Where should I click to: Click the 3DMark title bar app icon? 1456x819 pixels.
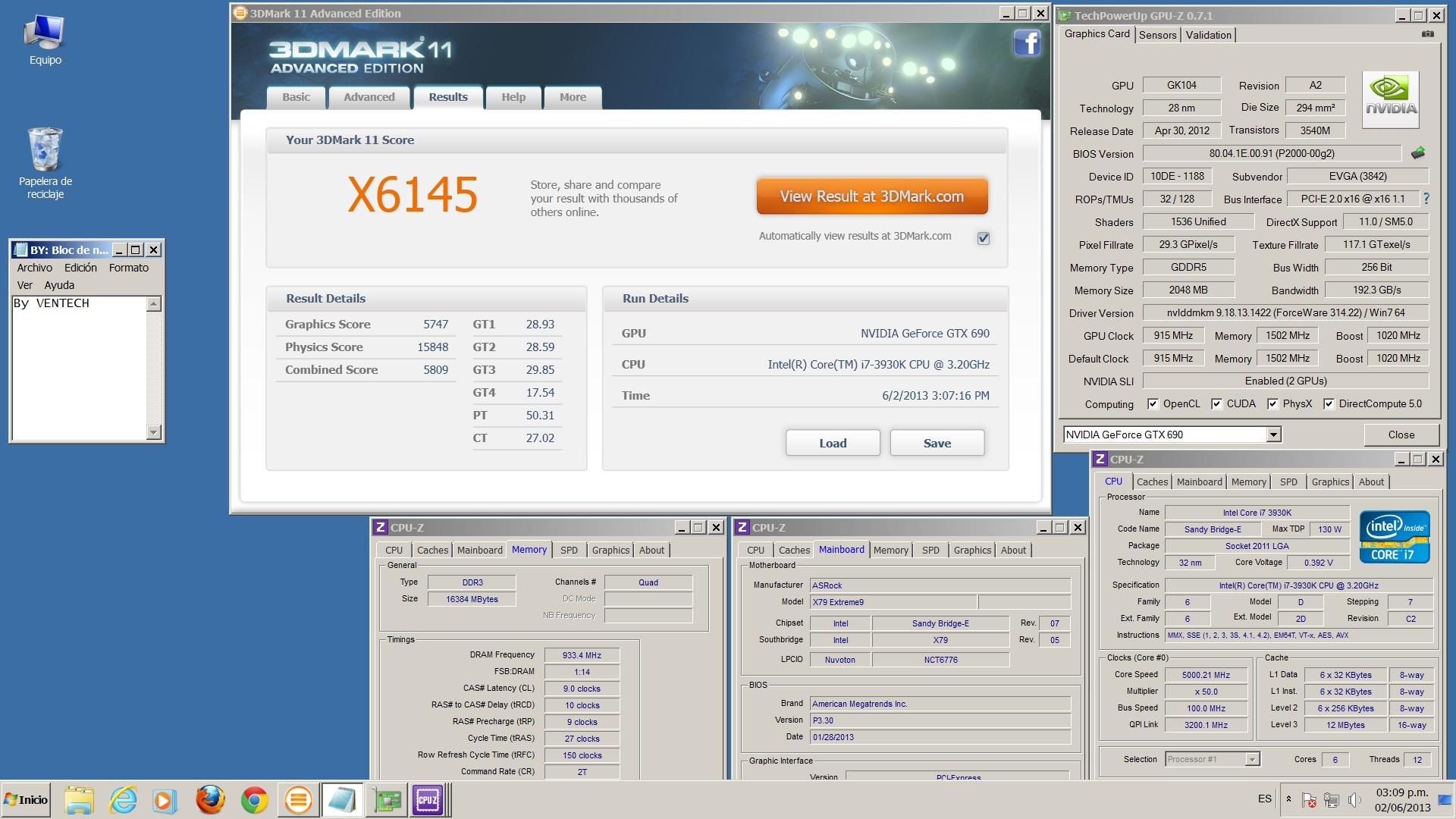[240, 13]
